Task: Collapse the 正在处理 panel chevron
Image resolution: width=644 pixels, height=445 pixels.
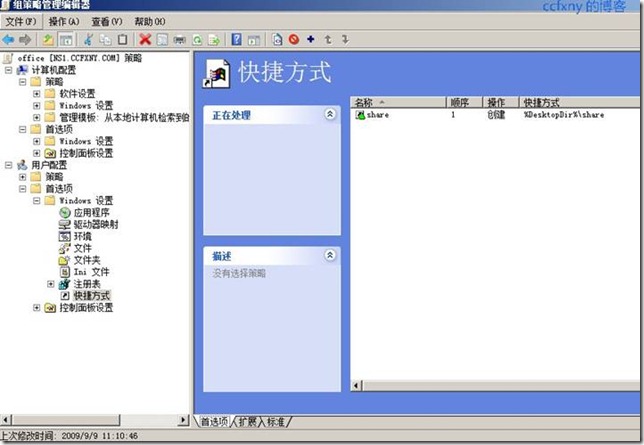Action: click(330, 114)
